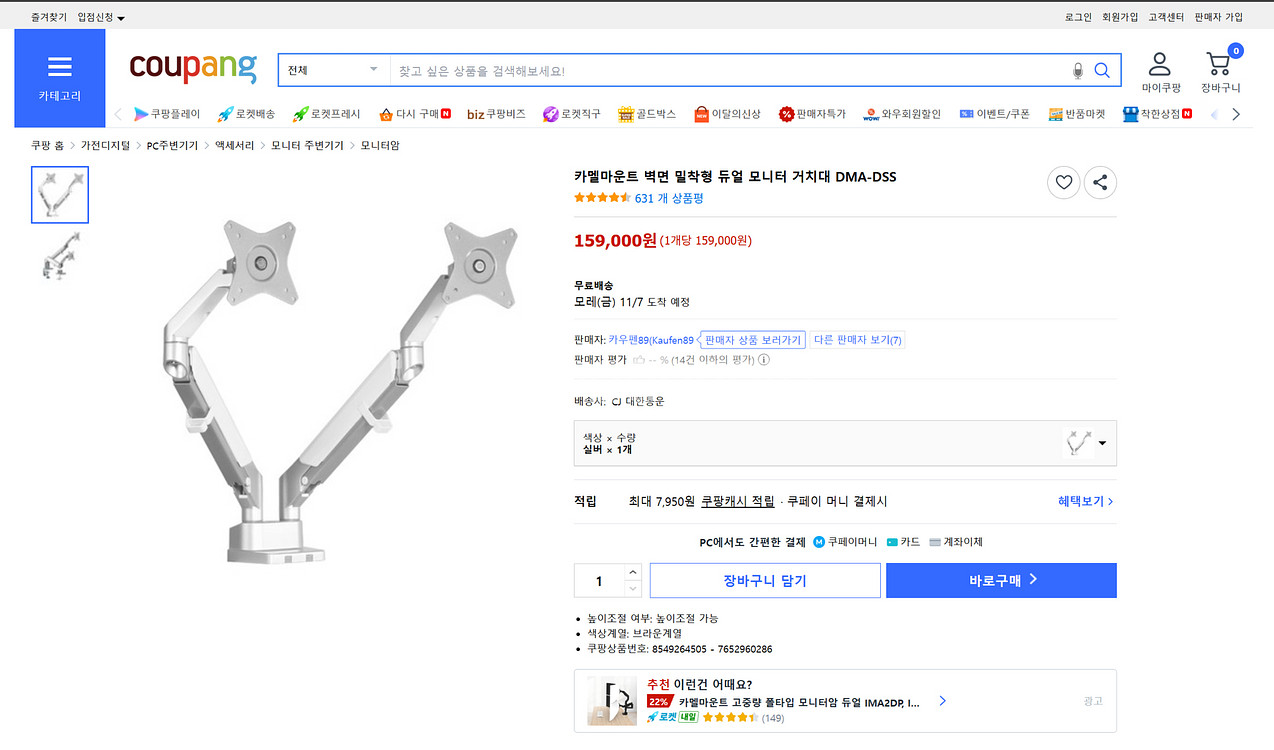Click the seller rating info icon

click(x=764, y=360)
